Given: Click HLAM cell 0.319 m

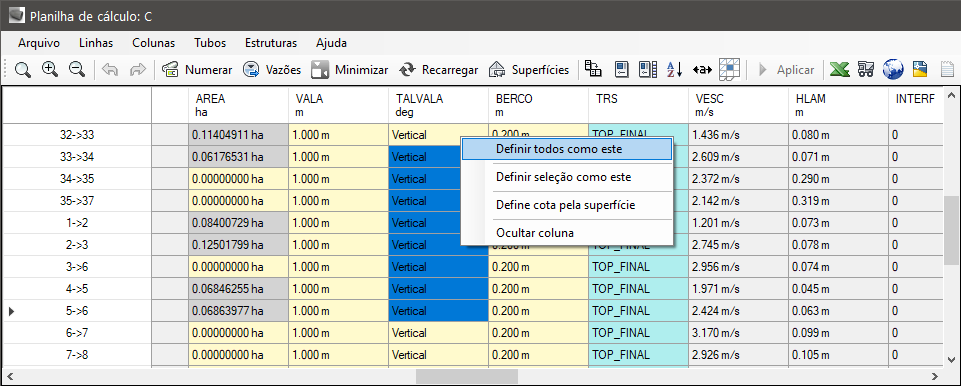Looking at the screenshot, I should point(838,201).
